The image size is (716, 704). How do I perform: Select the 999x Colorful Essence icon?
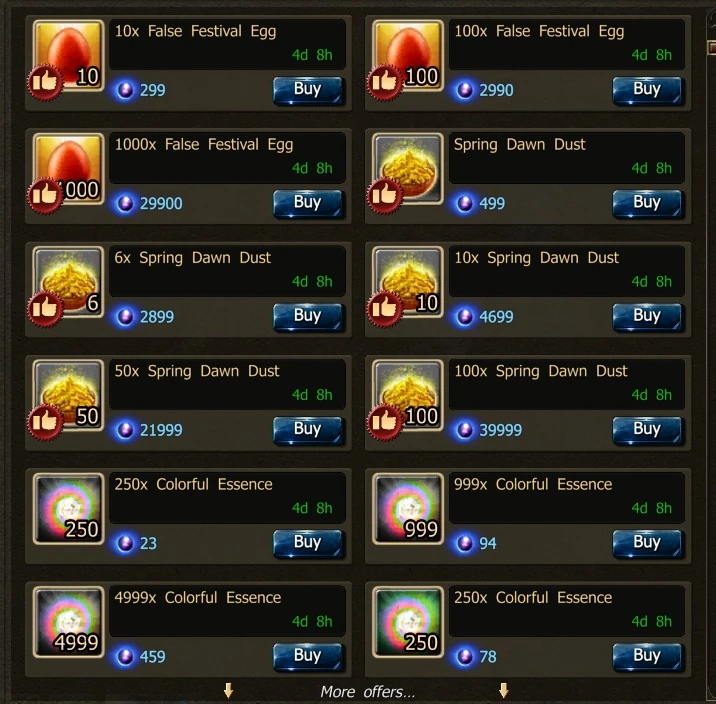pyautogui.click(x=408, y=509)
